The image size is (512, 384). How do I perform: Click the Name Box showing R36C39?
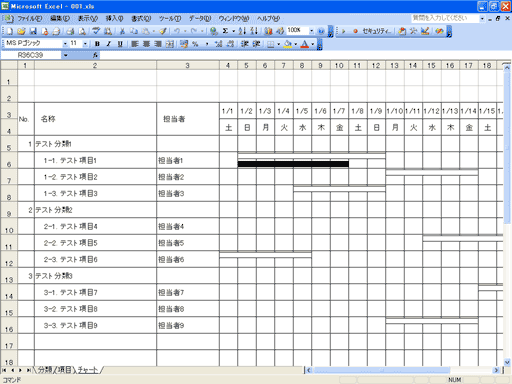click(x=31, y=55)
